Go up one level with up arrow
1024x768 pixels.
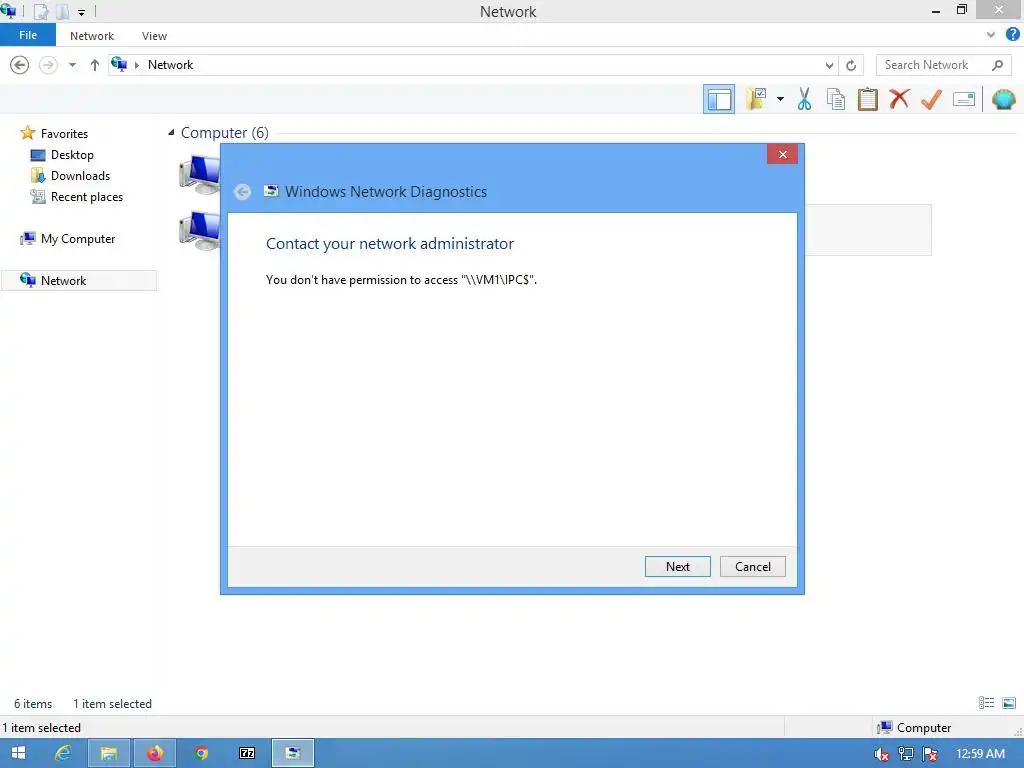pyautogui.click(x=95, y=65)
